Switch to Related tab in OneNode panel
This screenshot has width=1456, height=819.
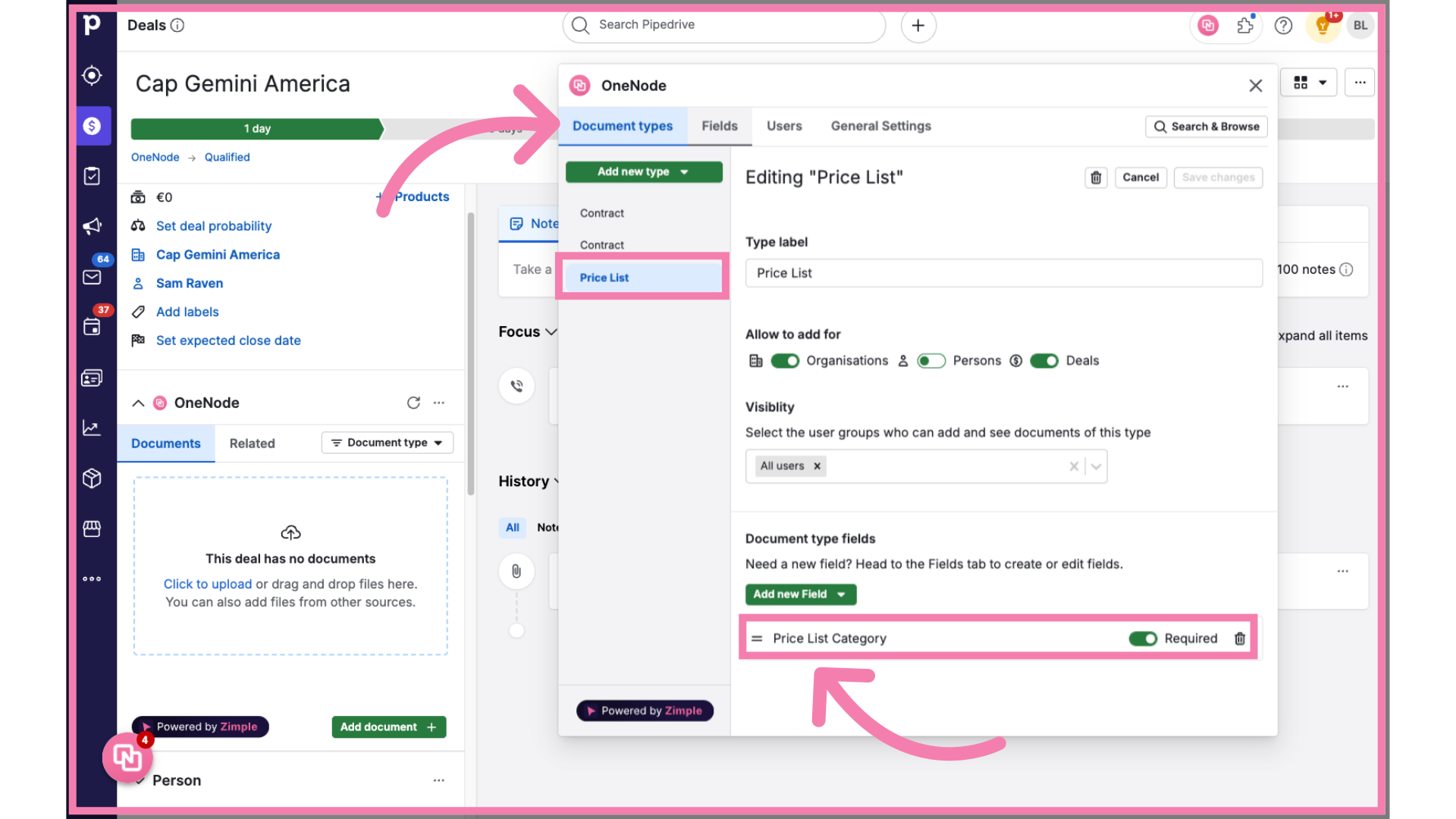tap(253, 444)
